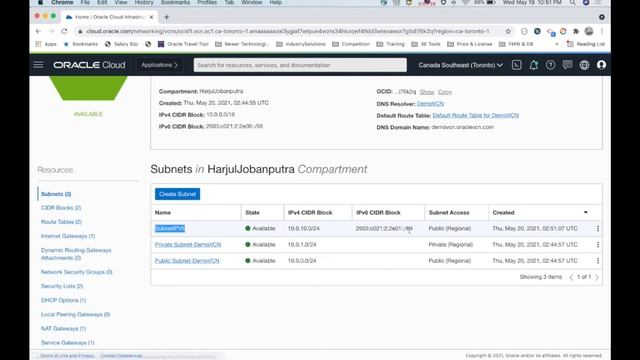
Task: Open the View menu
Action: tap(120, 2)
